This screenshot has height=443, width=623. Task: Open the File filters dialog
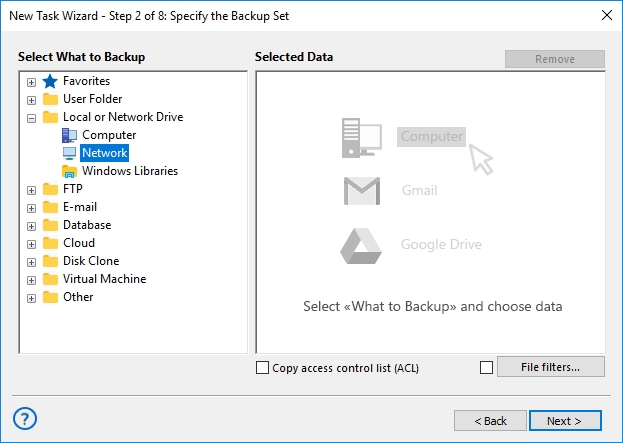point(550,367)
